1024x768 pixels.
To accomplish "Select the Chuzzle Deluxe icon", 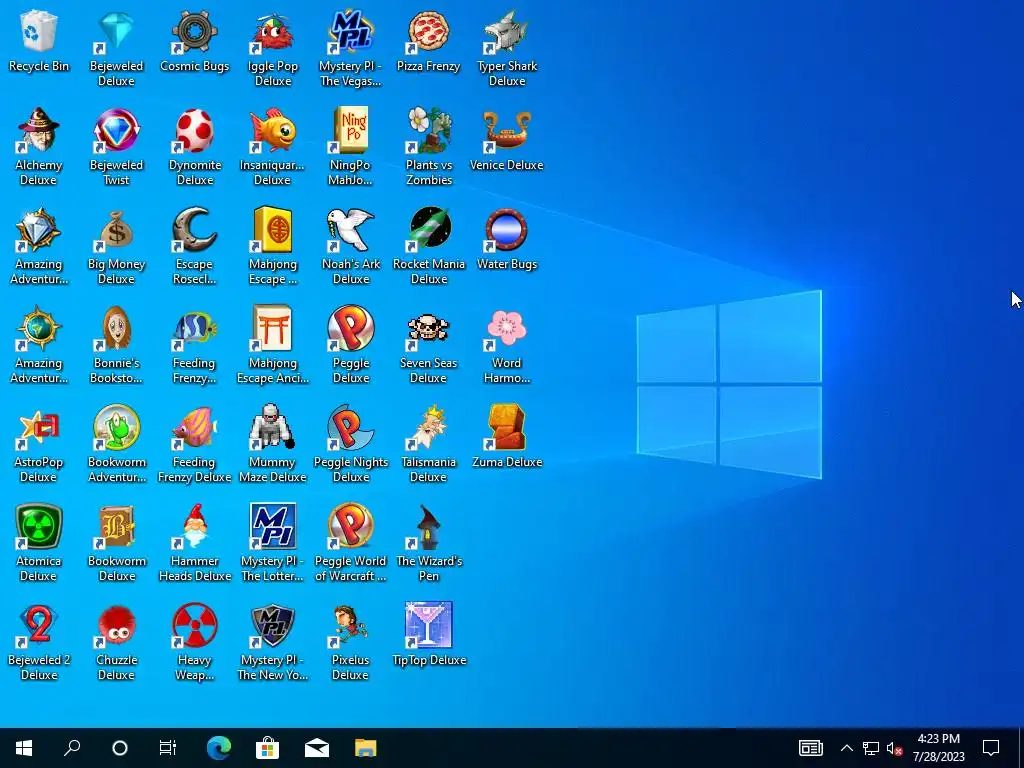I will click(116, 625).
